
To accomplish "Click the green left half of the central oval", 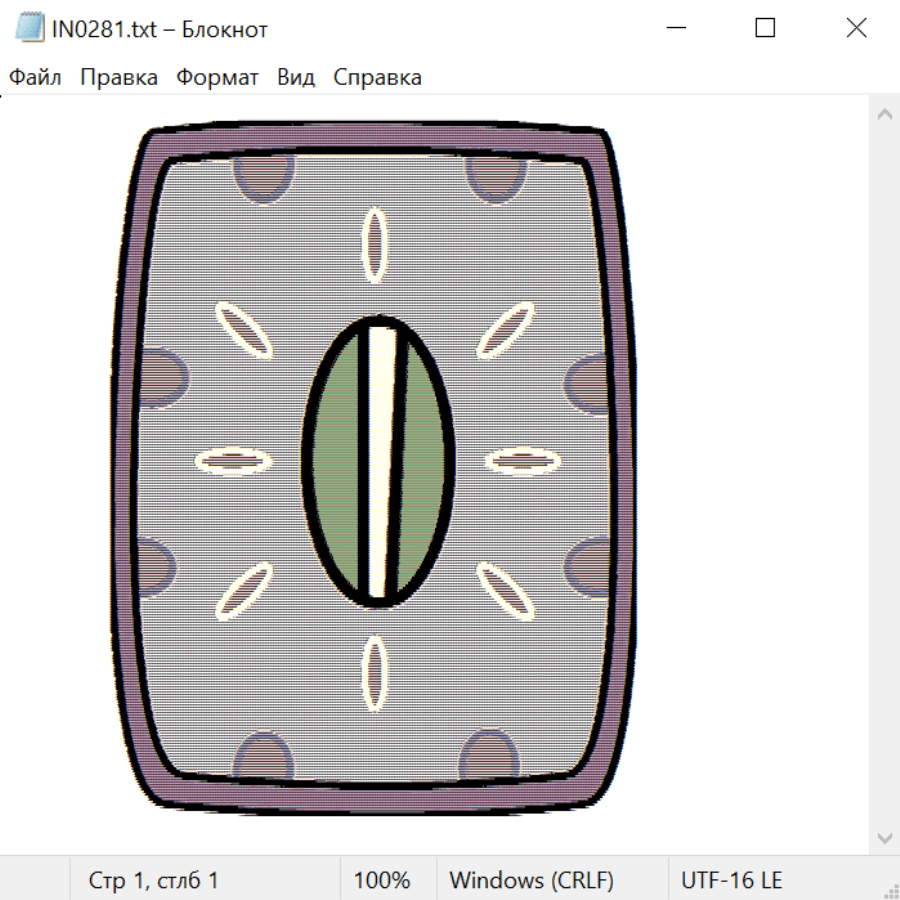I will [337, 460].
